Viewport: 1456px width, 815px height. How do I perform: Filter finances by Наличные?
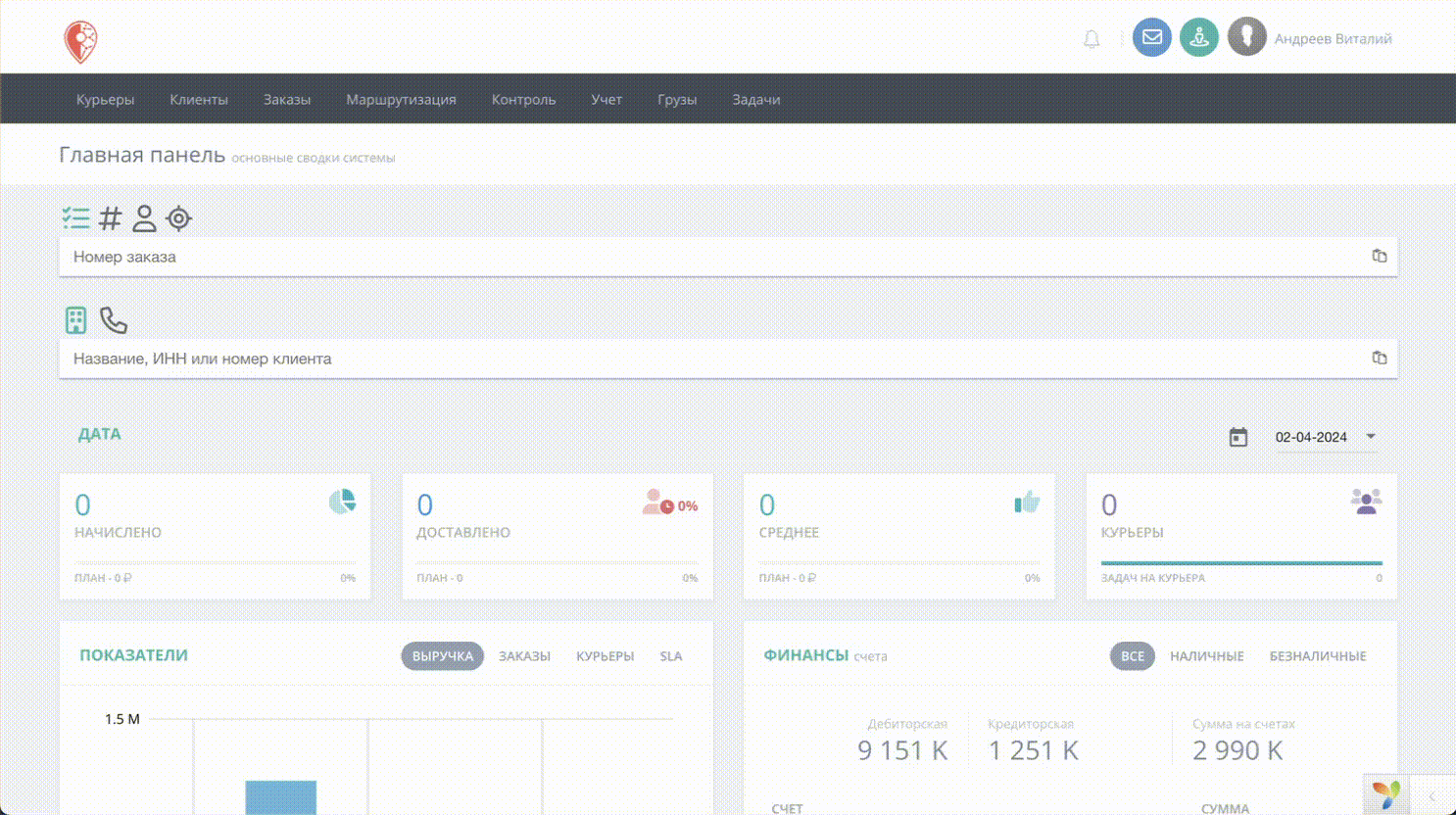1206,656
